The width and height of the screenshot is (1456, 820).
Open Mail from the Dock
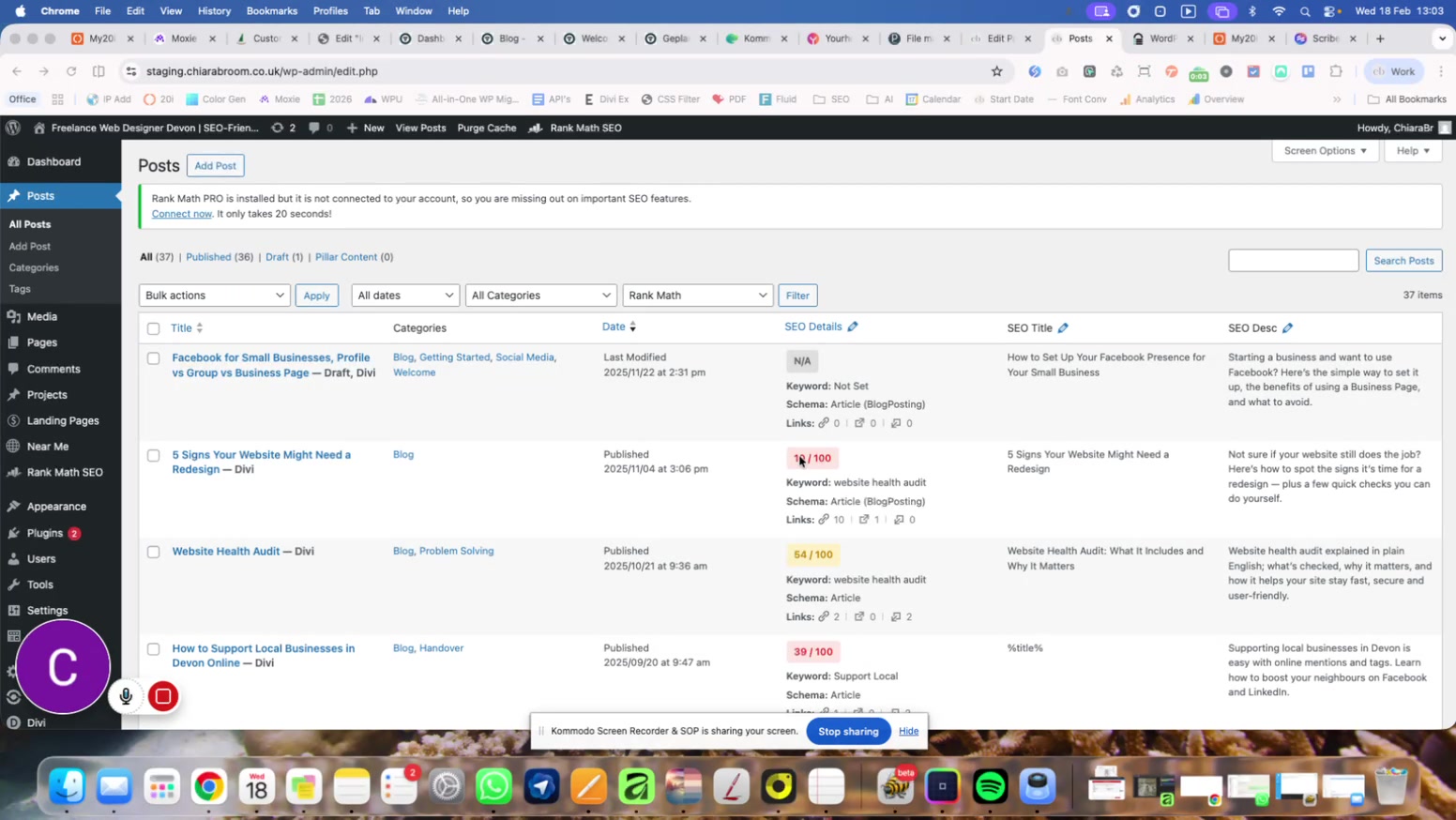[x=114, y=786]
